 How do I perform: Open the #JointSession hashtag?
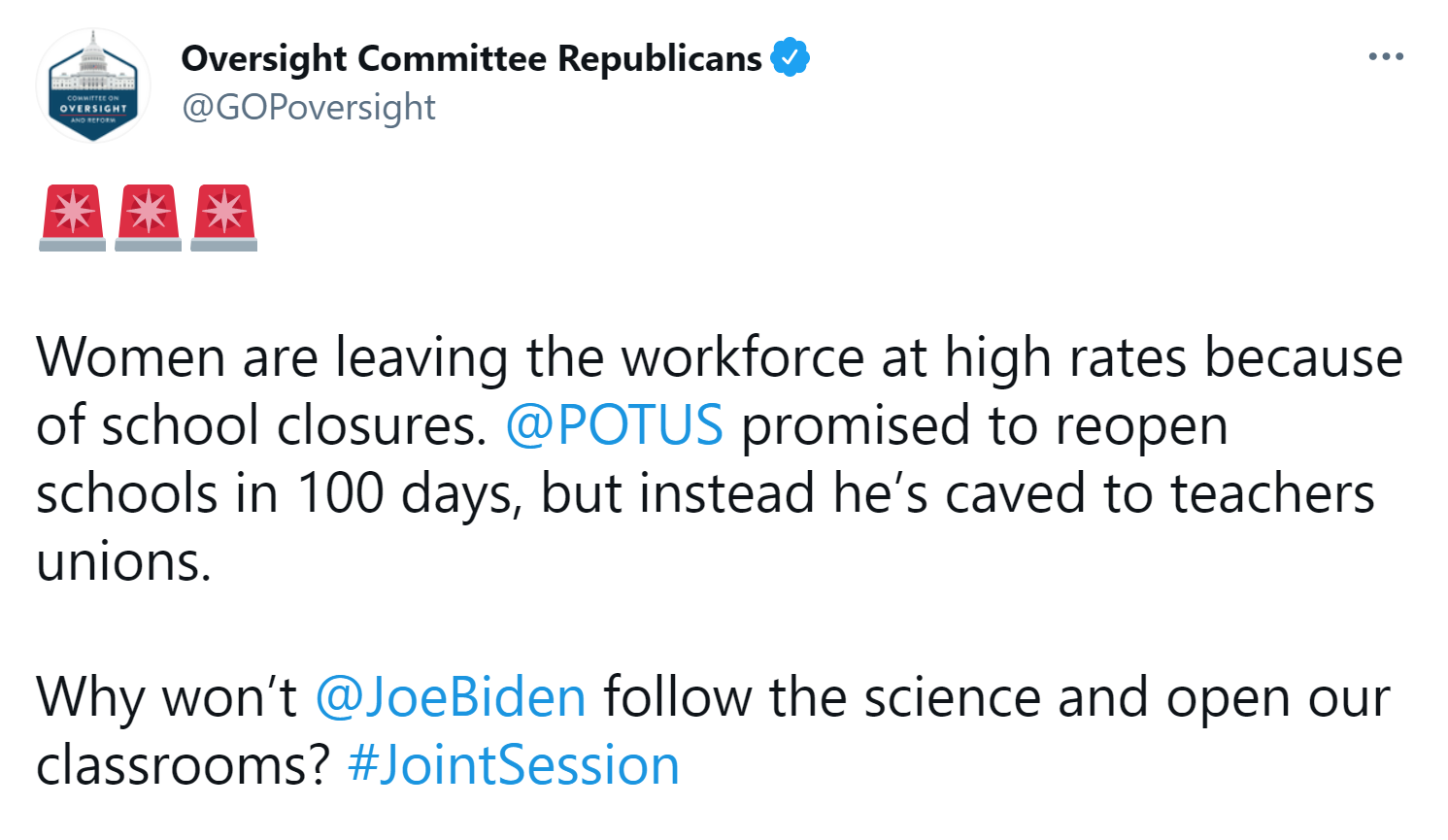tap(513, 765)
